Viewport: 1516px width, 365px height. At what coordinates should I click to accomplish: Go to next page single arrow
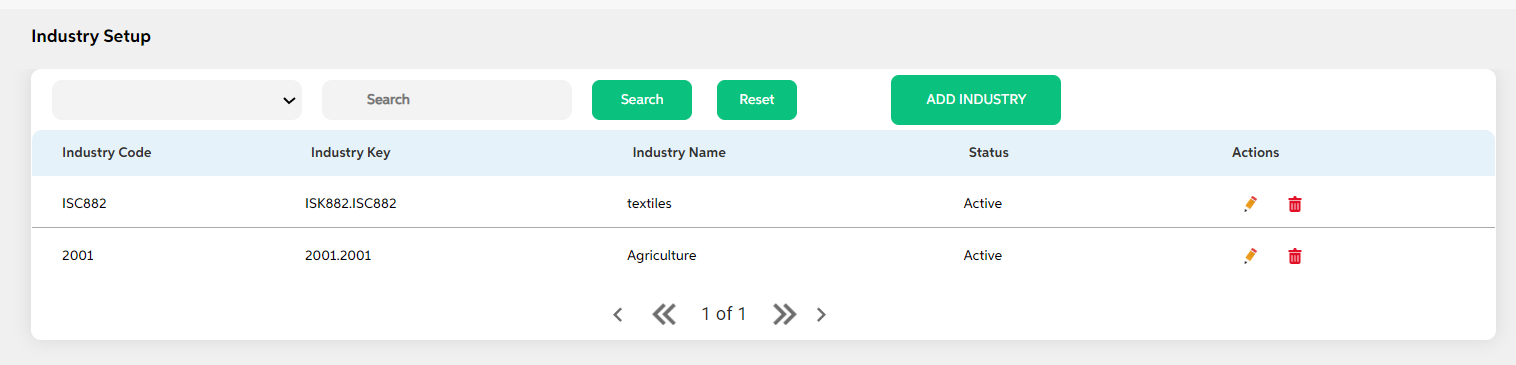[x=821, y=315]
